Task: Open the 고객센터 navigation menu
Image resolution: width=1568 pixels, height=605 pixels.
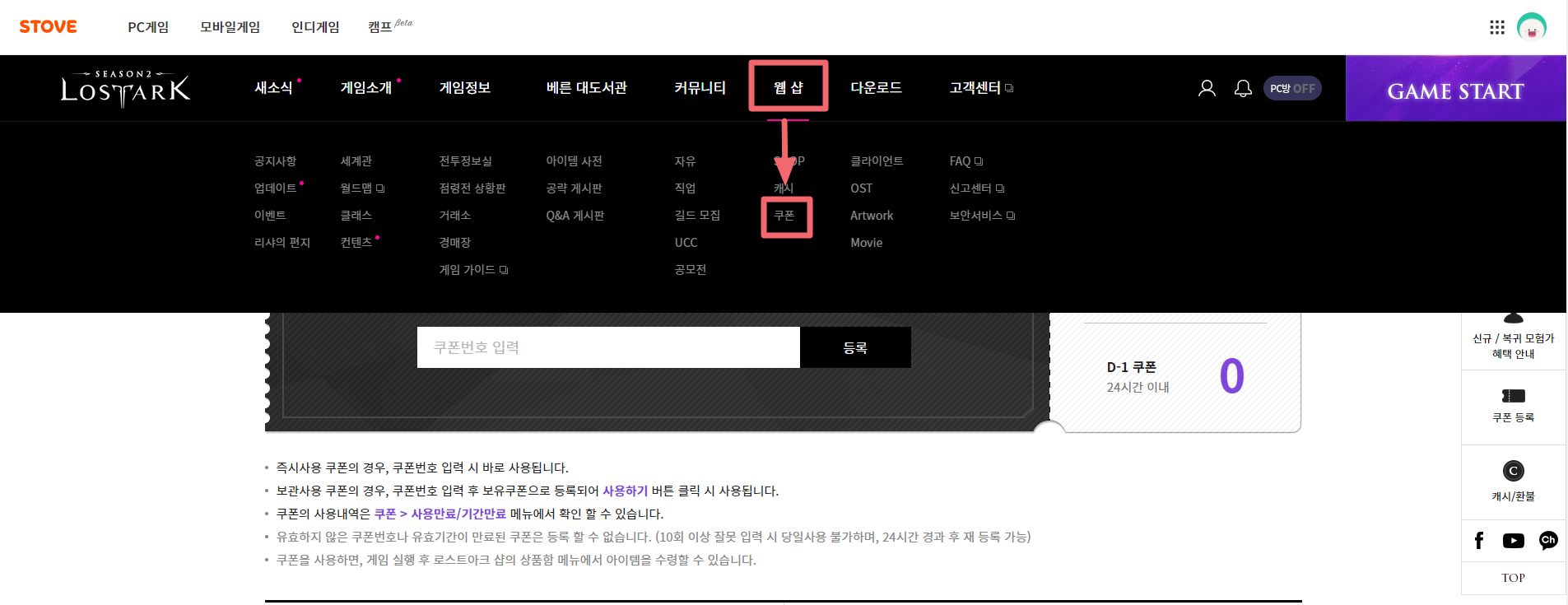Action: (x=981, y=87)
